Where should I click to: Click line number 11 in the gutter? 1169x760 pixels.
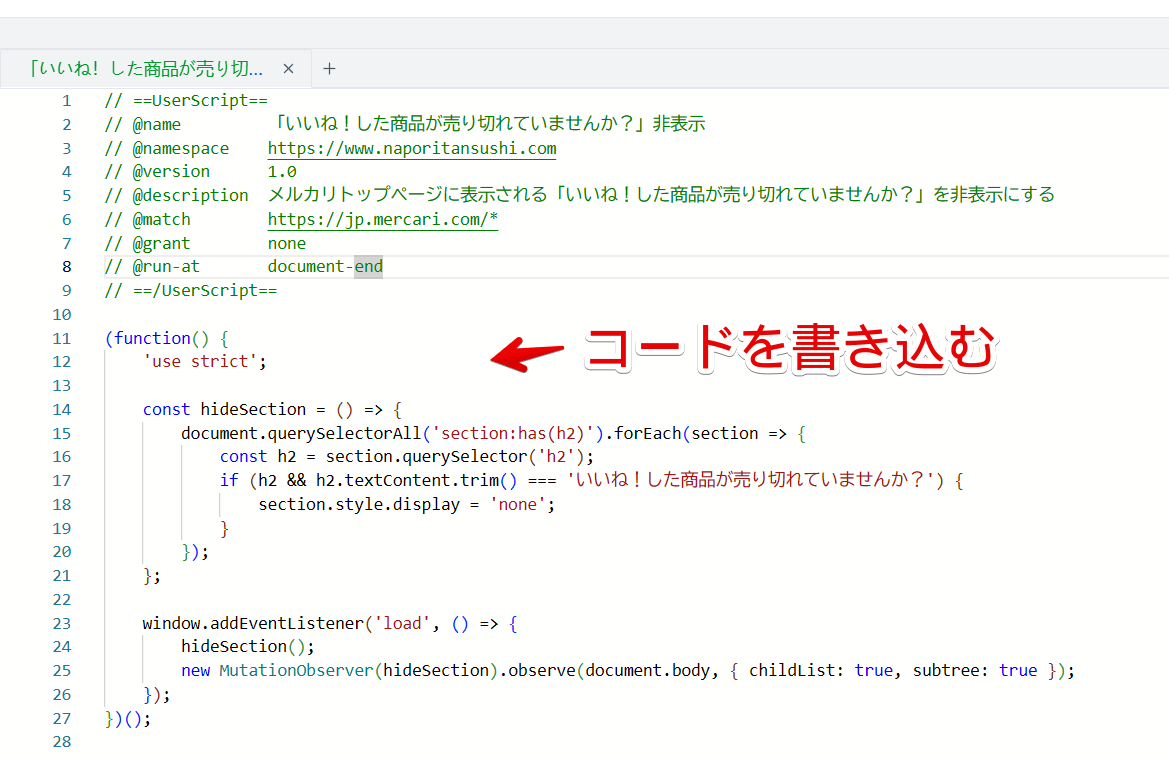click(62, 338)
